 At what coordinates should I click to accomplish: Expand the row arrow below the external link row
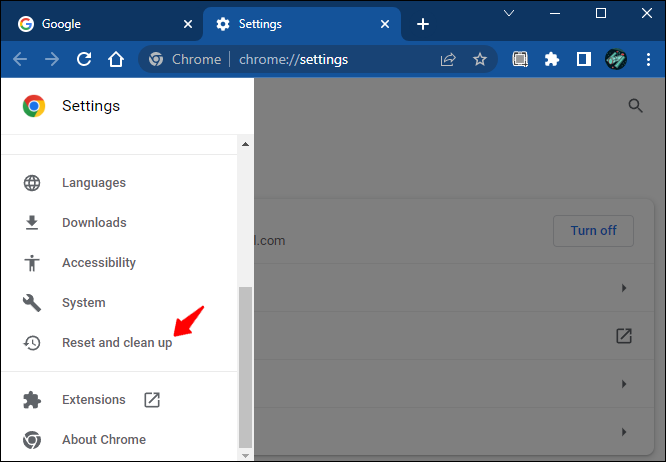point(624,384)
